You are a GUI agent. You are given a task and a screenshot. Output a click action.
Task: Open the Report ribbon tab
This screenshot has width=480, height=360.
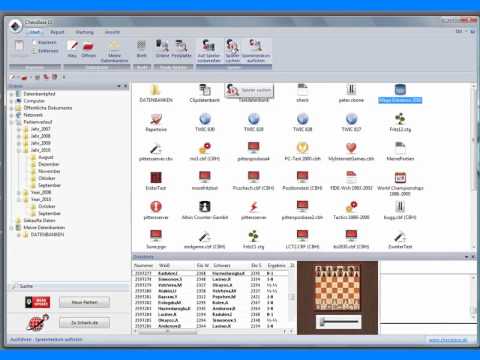coord(57,32)
